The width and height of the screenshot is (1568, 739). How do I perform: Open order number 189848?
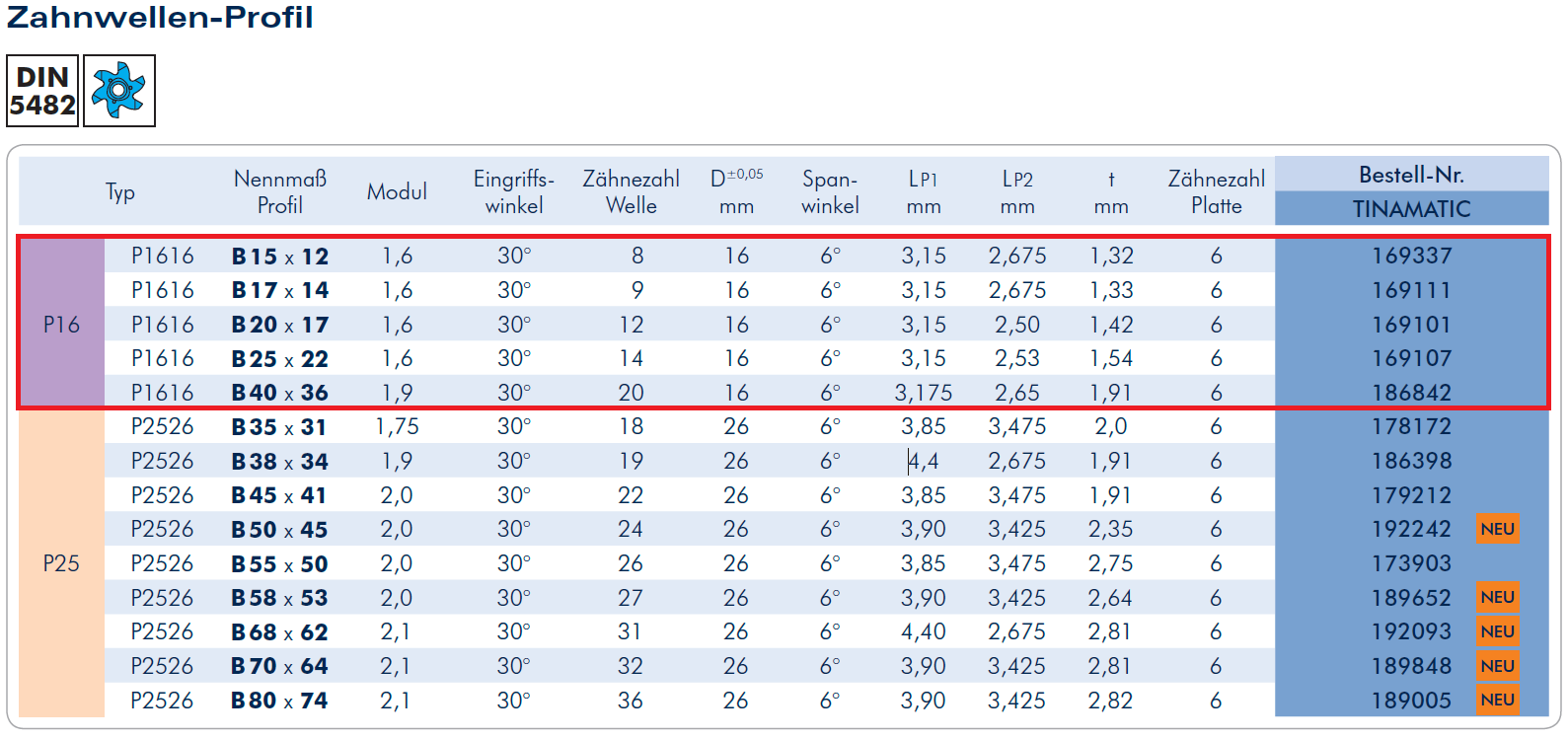click(1411, 666)
